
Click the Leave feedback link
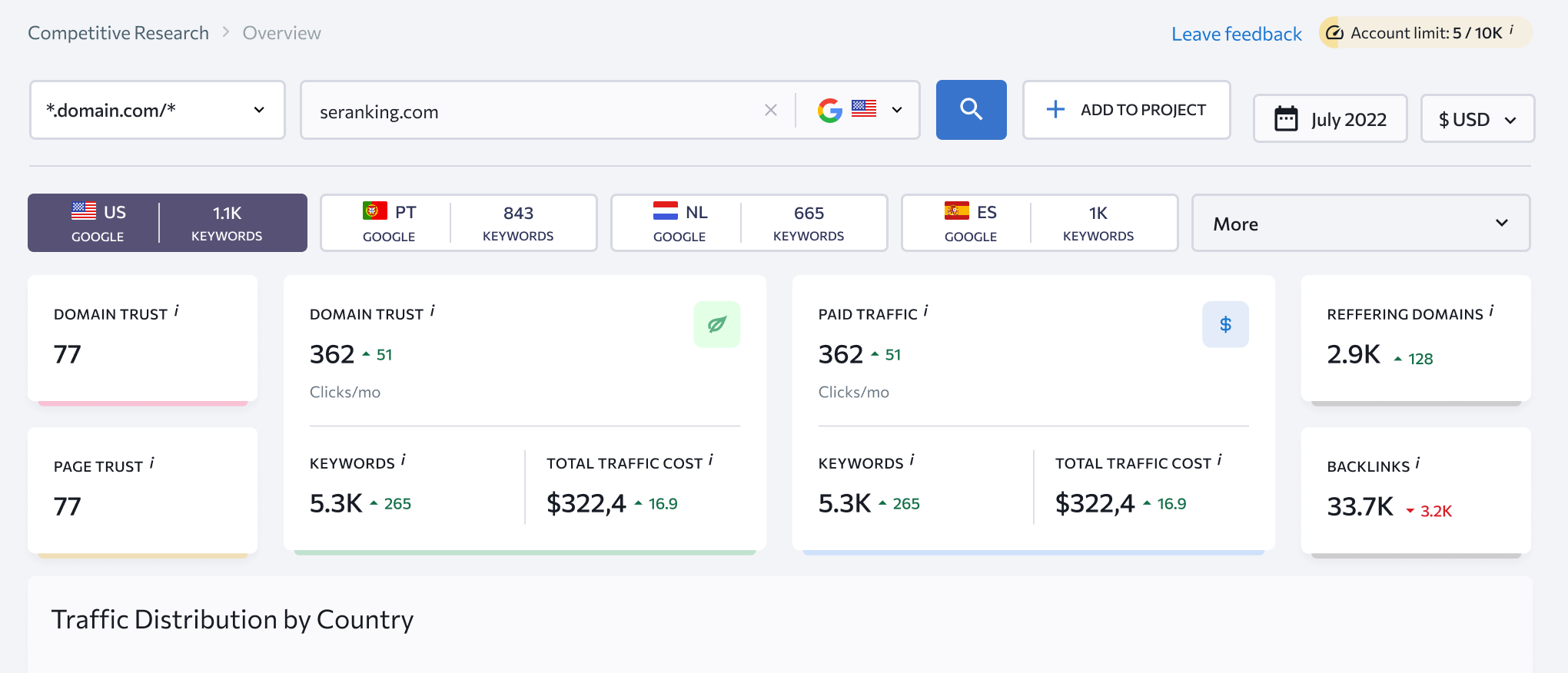click(x=1236, y=34)
